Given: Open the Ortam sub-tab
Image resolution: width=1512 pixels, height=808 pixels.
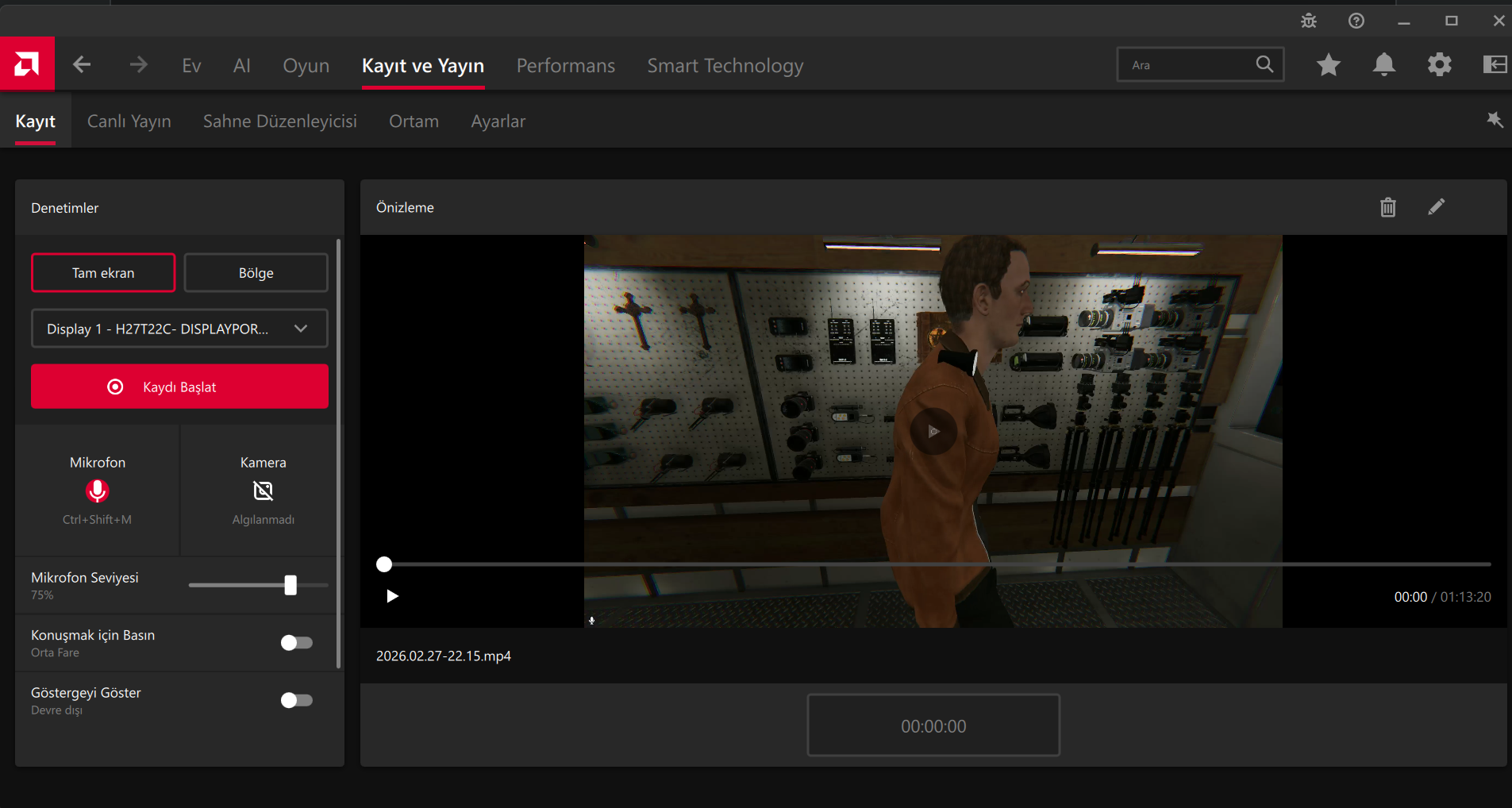Looking at the screenshot, I should point(414,121).
